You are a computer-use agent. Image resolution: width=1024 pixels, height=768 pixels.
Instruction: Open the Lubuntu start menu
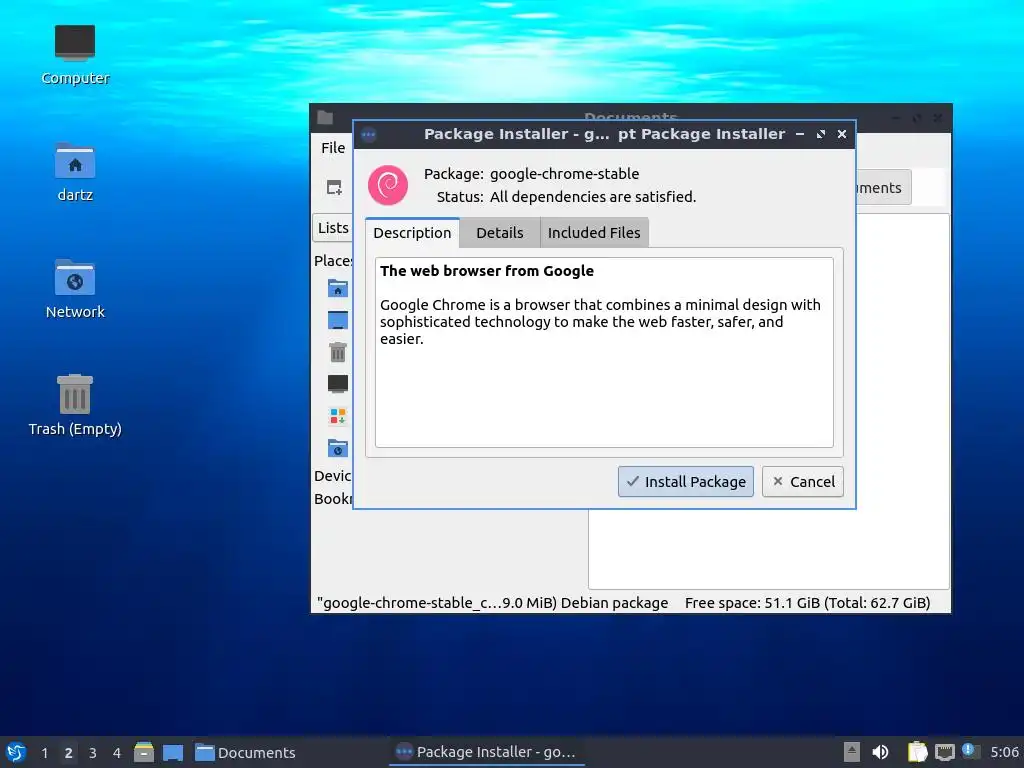pyautogui.click(x=16, y=752)
